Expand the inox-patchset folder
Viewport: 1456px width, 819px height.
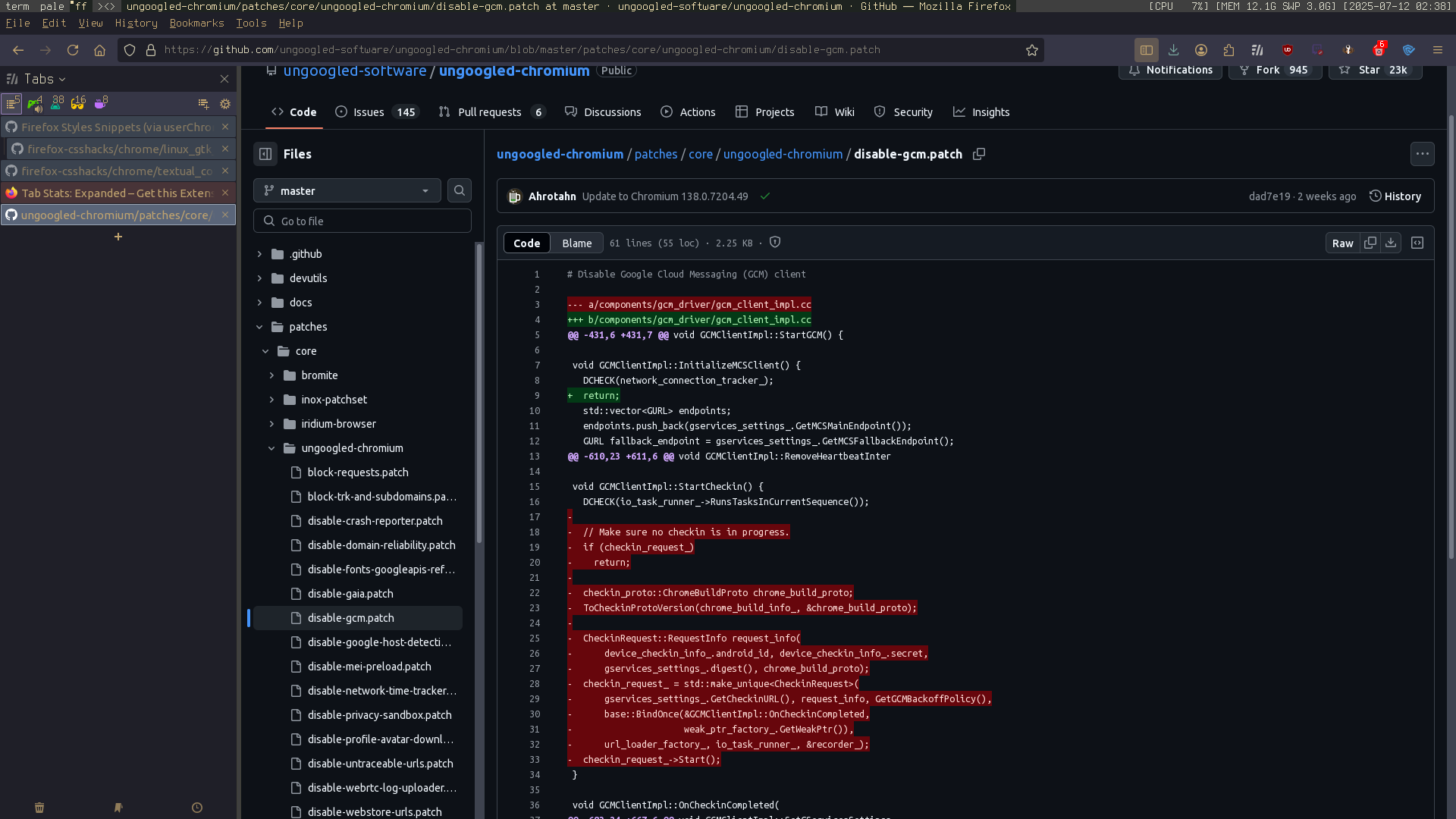point(271,400)
